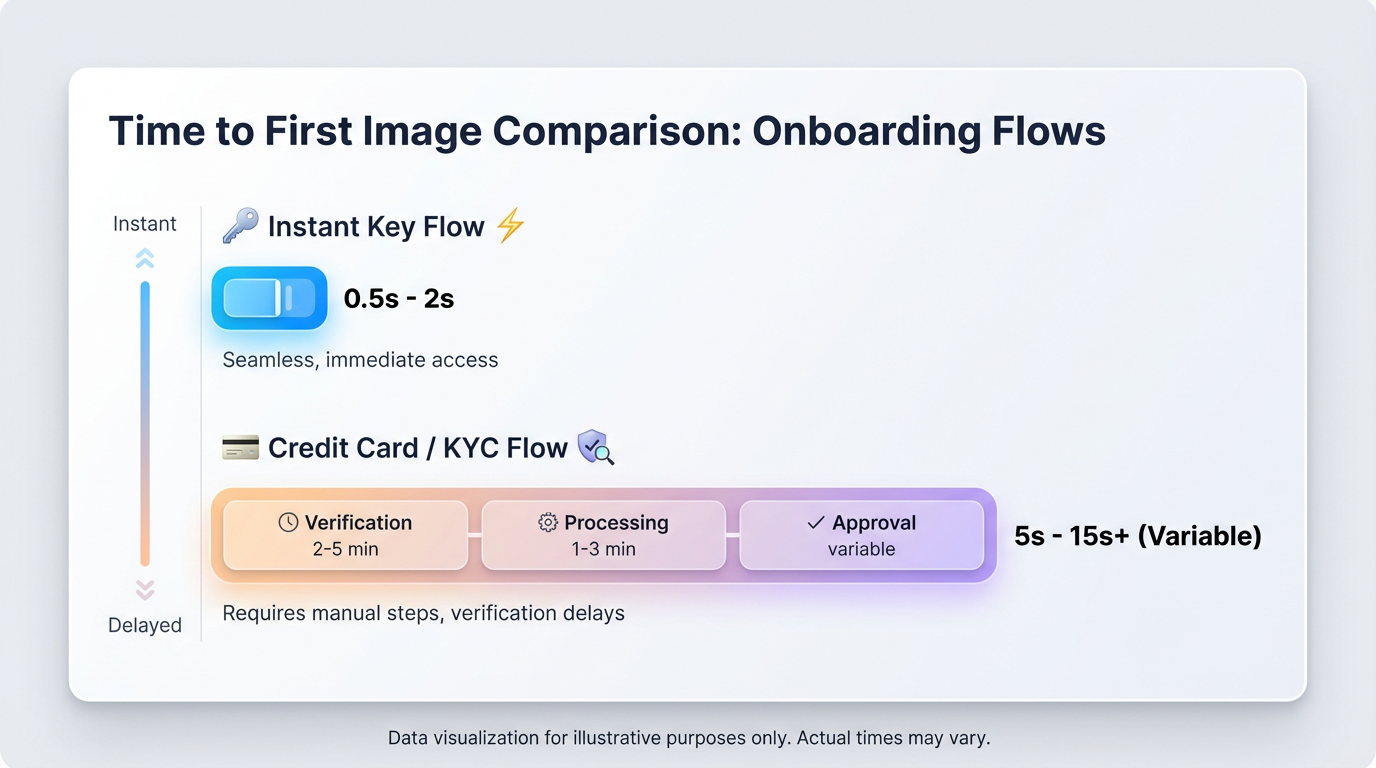1376x768 pixels.
Task: Click the Instant Key Flow heading
Action: [x=376, y=227]
